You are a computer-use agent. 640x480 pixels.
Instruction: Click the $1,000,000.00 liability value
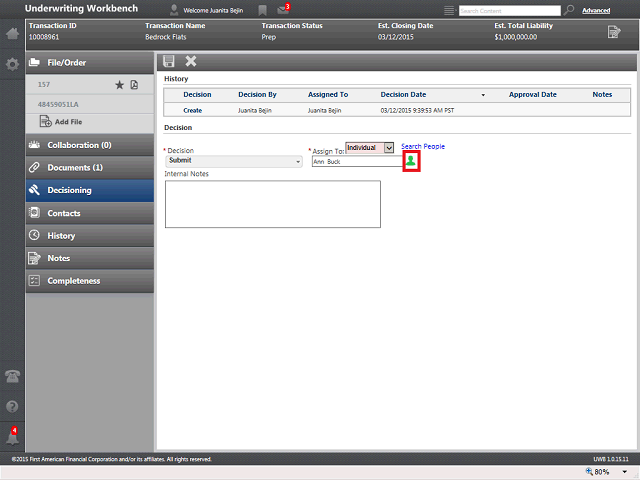(x=516, y=37)
